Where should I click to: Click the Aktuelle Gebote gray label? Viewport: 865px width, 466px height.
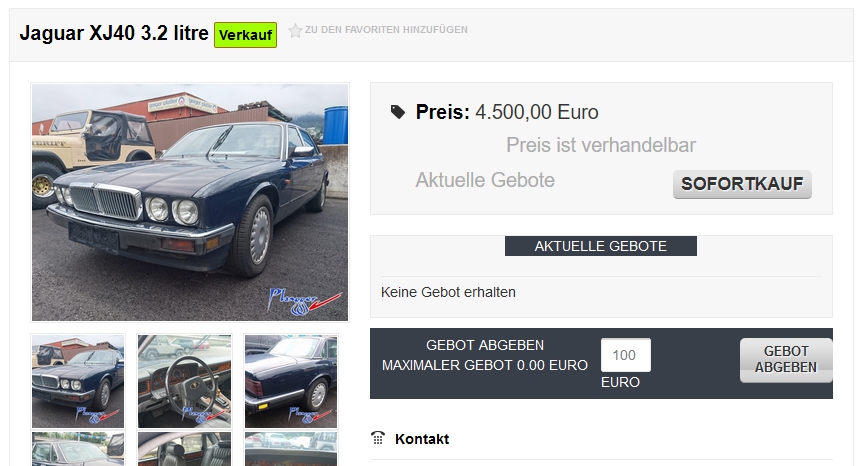[x=485, y=180]
